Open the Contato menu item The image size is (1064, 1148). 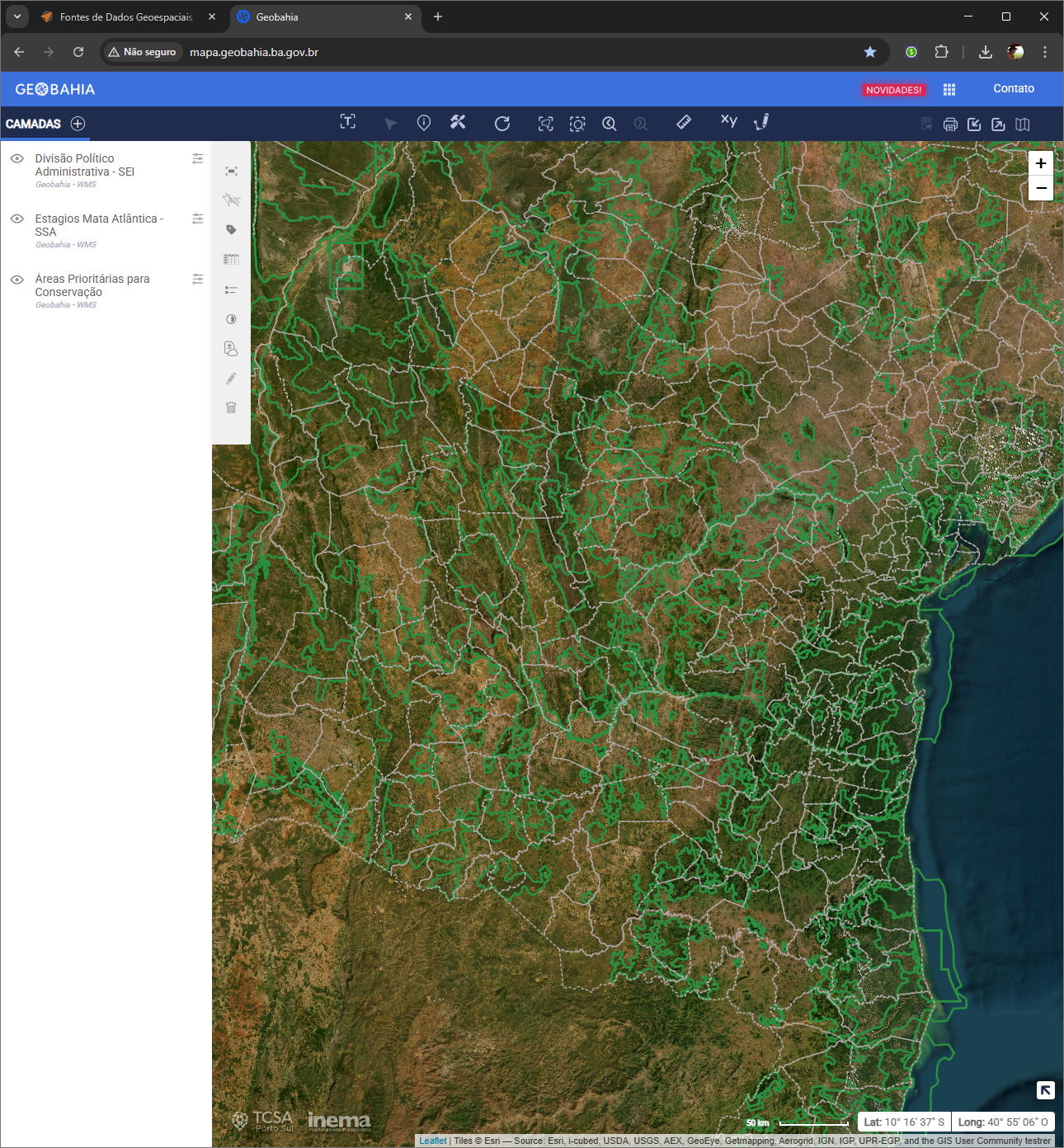click(x=1013, y=89)
